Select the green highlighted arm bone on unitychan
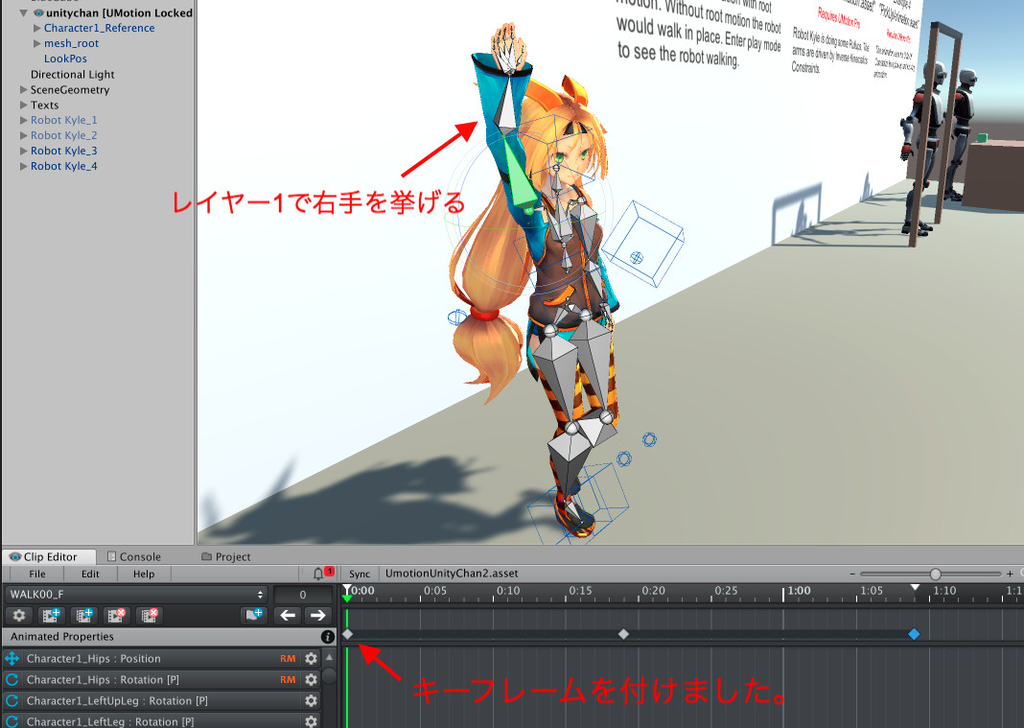 (x=521, y=176)
